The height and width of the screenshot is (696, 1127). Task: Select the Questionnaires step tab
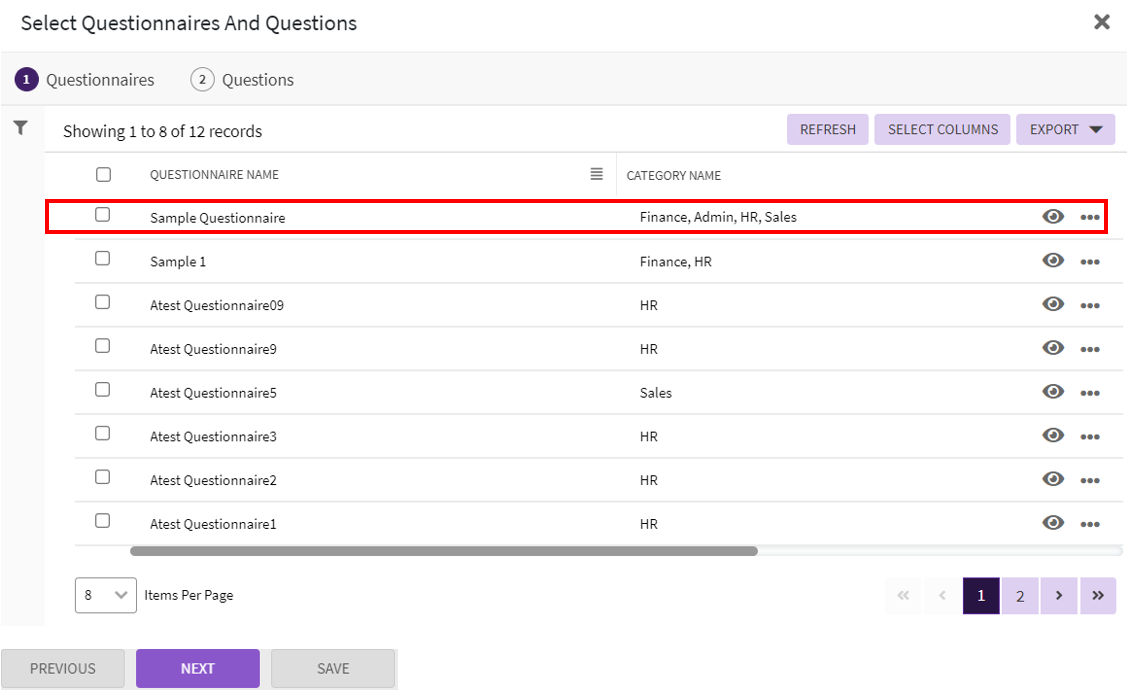click(85, 80)
